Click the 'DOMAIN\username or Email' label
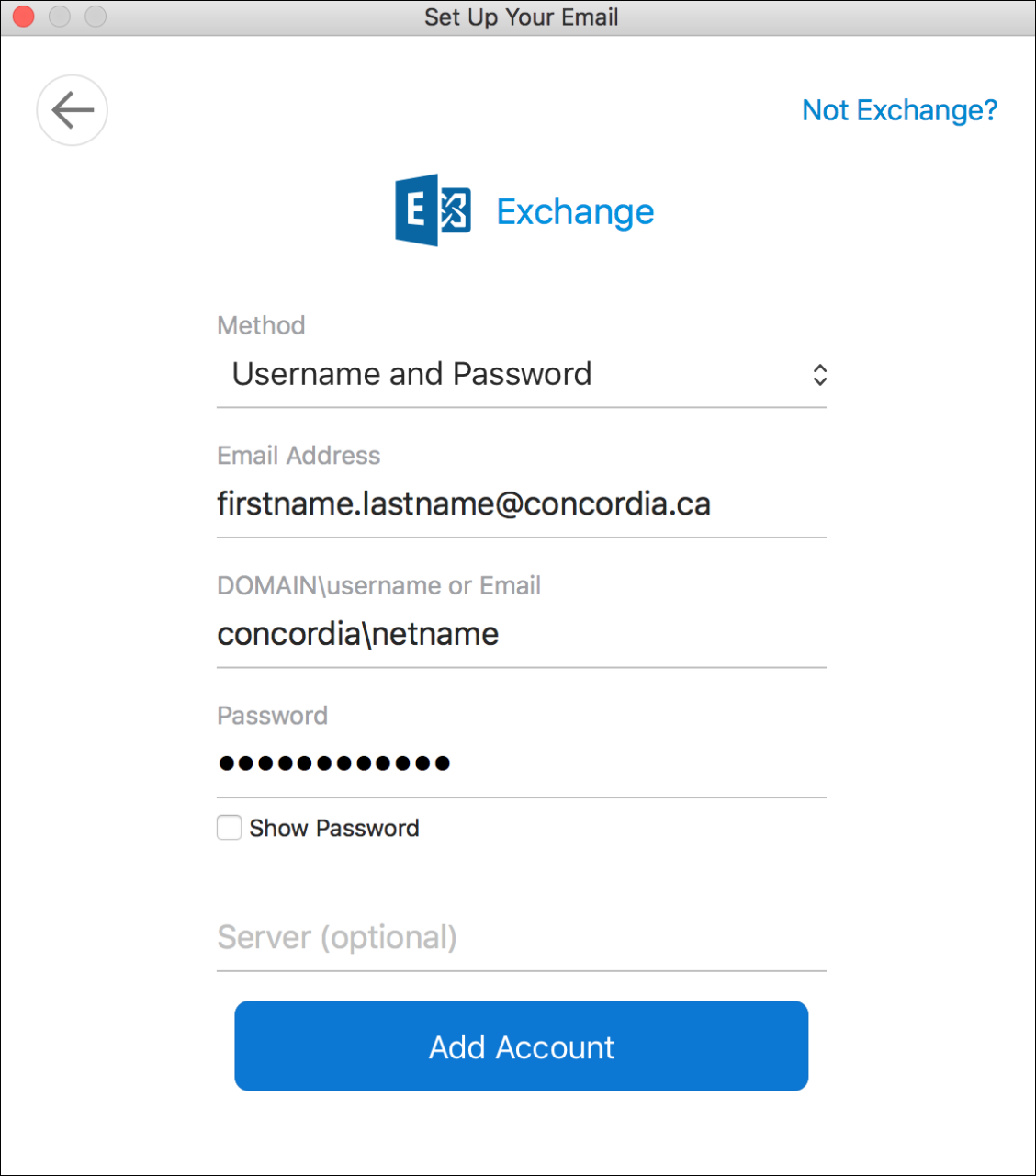Viewport: 1036px width, 1176px height. click(378, 585)
